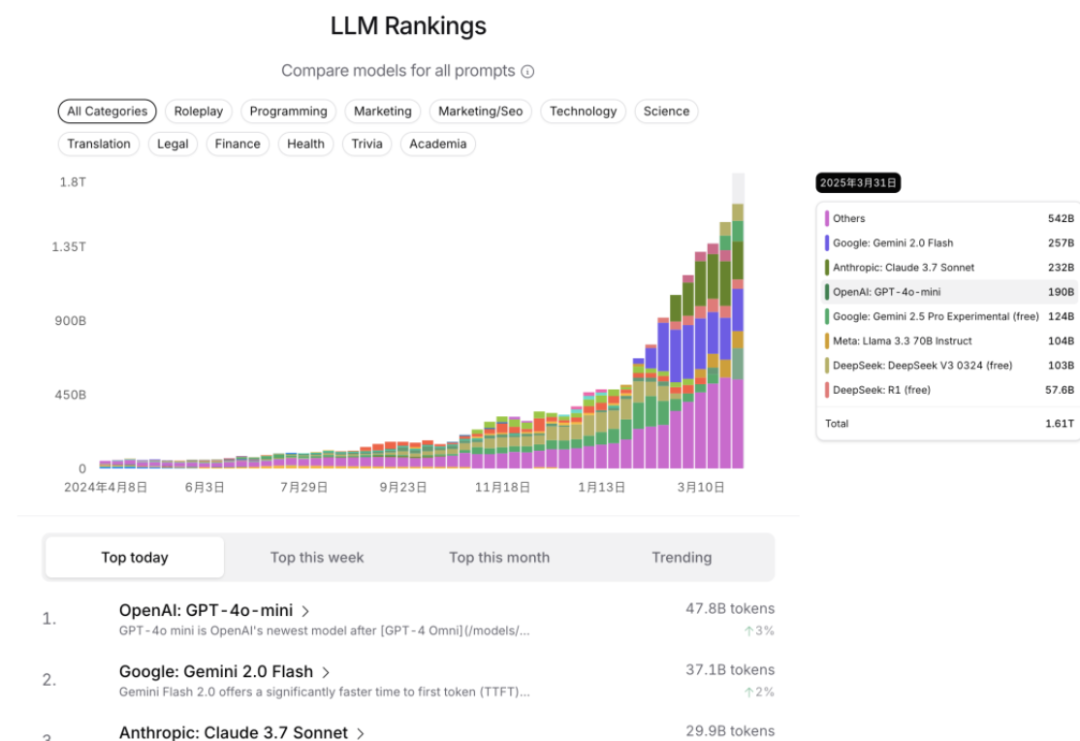Image resolution: width=1080 pixels, height=741 pixels.
Task: Click the 37.1B tokens value
Action: pyautogui.click(x=730, y=670)
